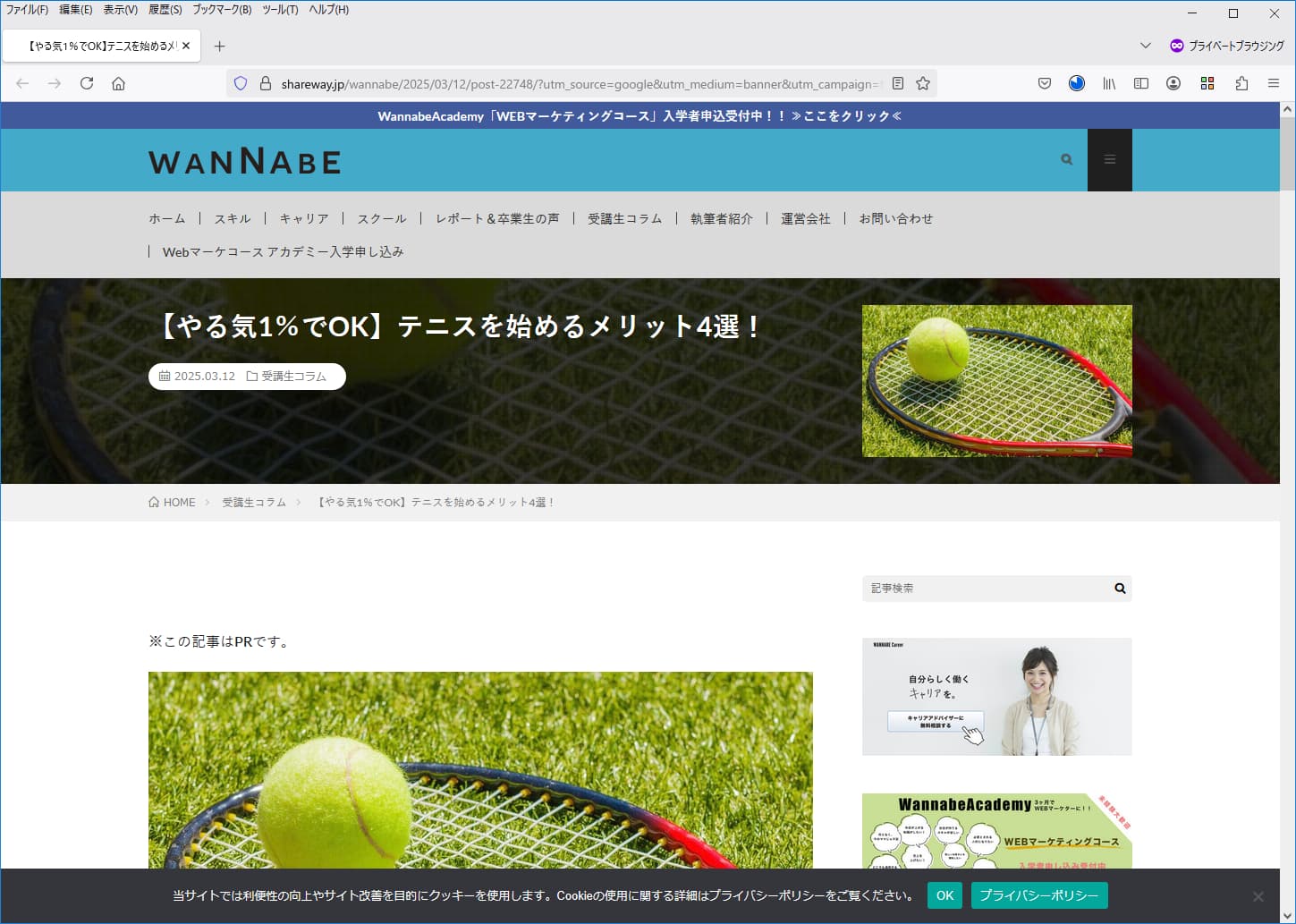Screen dimensions: 1296x924
Task: Open the browser application menu
Action: (x=1274, y=83)
